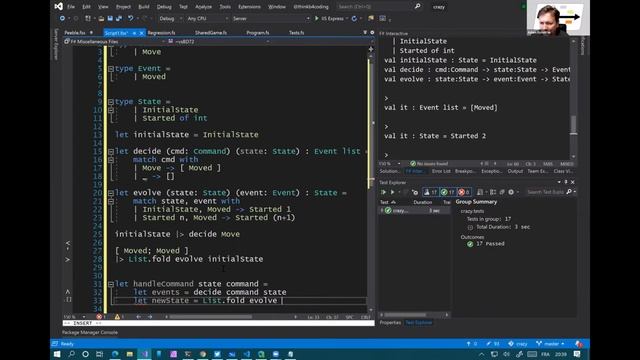Click the Search Test Explorer input field
Image resolution: width=640 pixels, height=360 pixels.
[545, 192]
